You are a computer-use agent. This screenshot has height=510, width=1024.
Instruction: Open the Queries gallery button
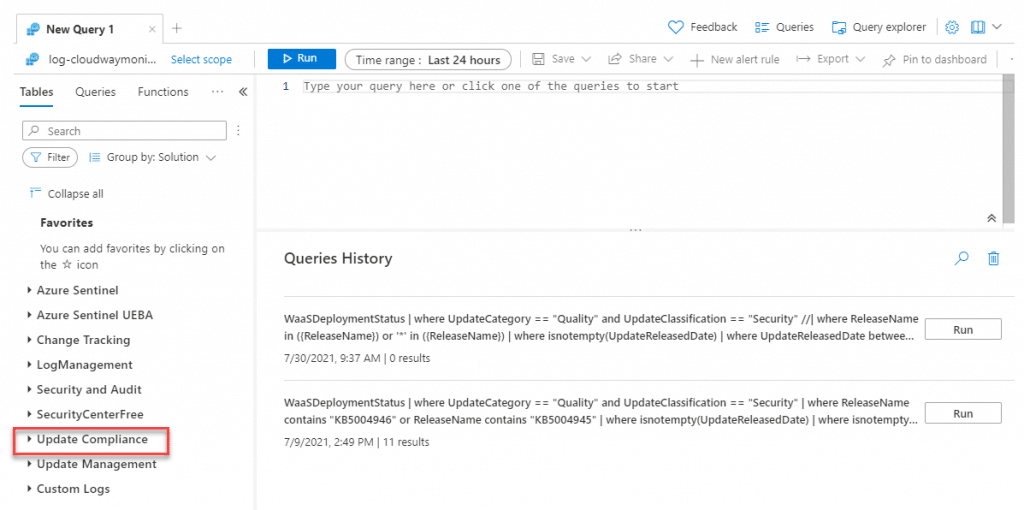784,27
